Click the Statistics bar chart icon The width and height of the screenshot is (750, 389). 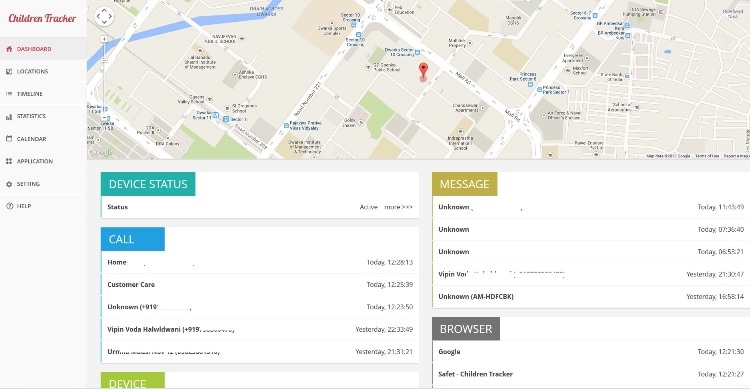[9, 116]
